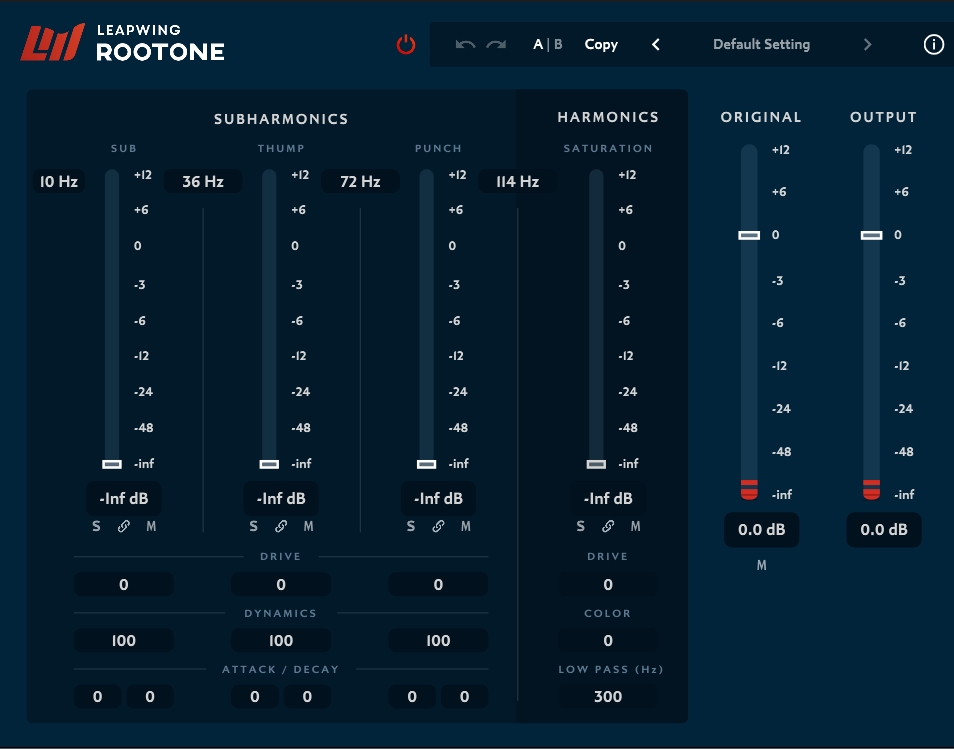Click the Copy button
The height and width of the screenshot is (749, 954).
click(x=601, y=44)
